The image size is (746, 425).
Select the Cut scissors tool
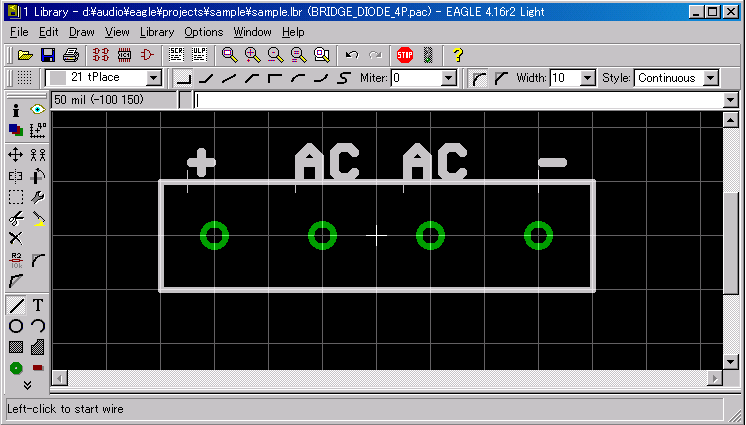point(16,218)
